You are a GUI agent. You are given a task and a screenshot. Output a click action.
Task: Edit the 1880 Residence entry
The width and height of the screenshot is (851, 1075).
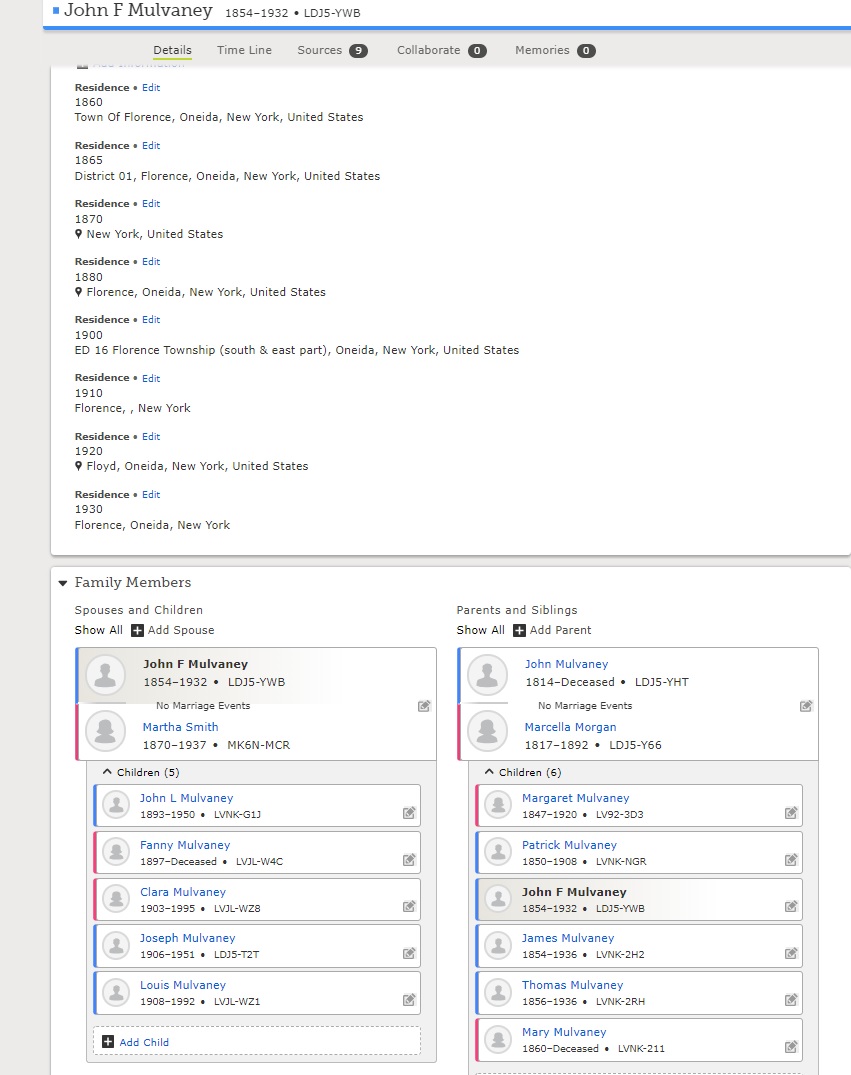(x=151, y=261)
